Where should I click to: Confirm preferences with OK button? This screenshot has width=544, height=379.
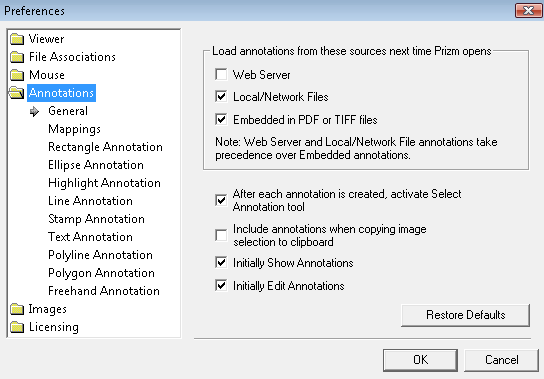coord(420,360)
